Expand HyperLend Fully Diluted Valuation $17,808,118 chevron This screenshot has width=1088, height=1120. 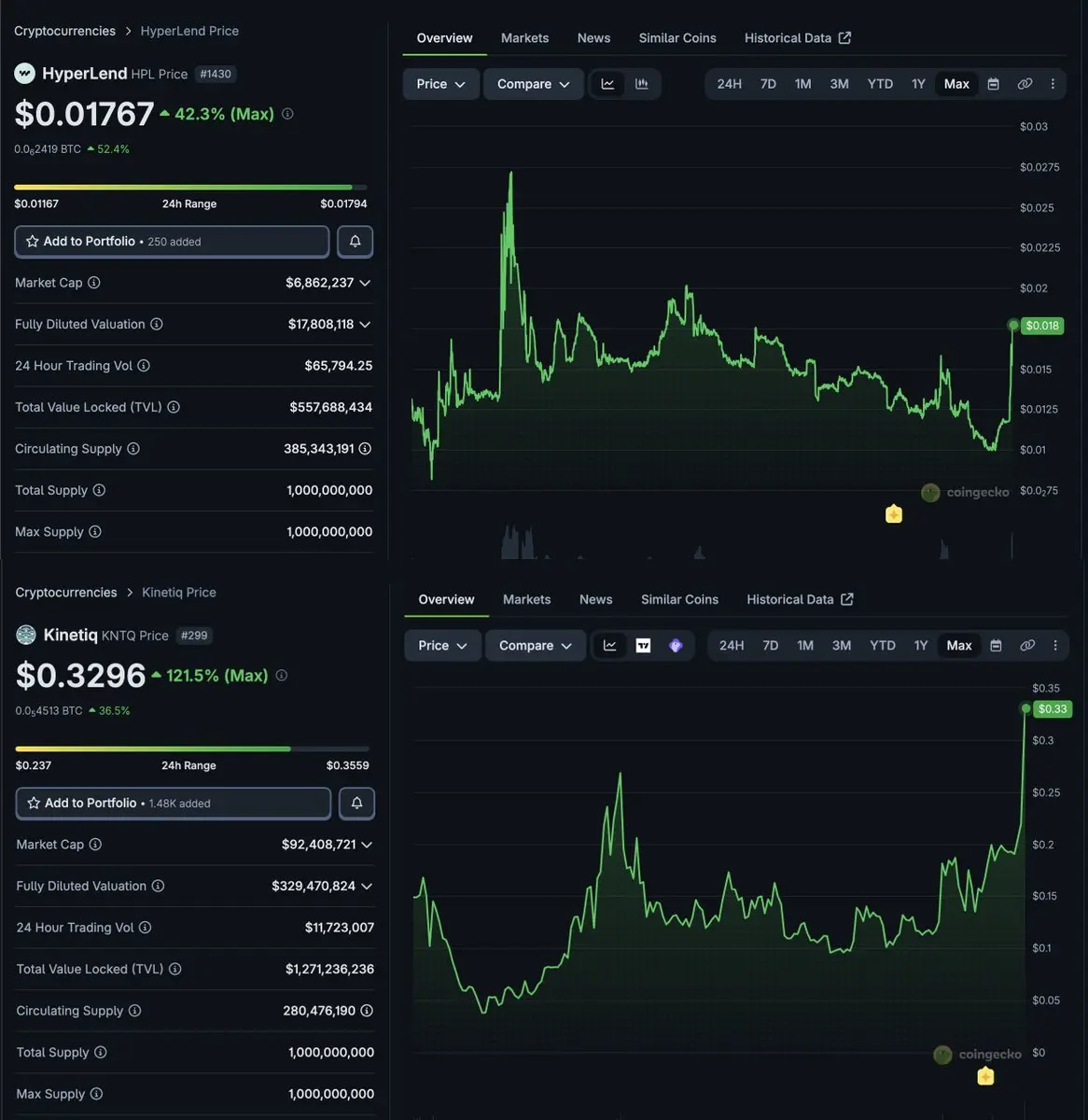click(365, 325)
